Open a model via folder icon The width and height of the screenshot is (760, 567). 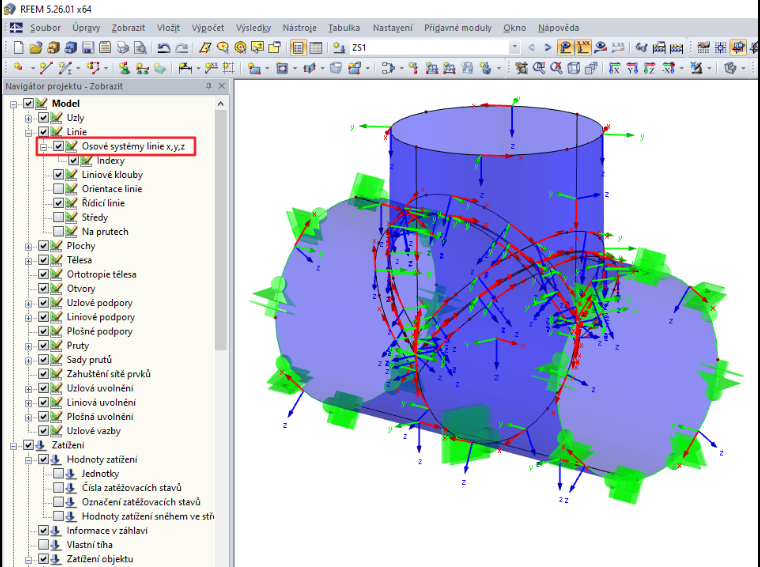[36, 47]
